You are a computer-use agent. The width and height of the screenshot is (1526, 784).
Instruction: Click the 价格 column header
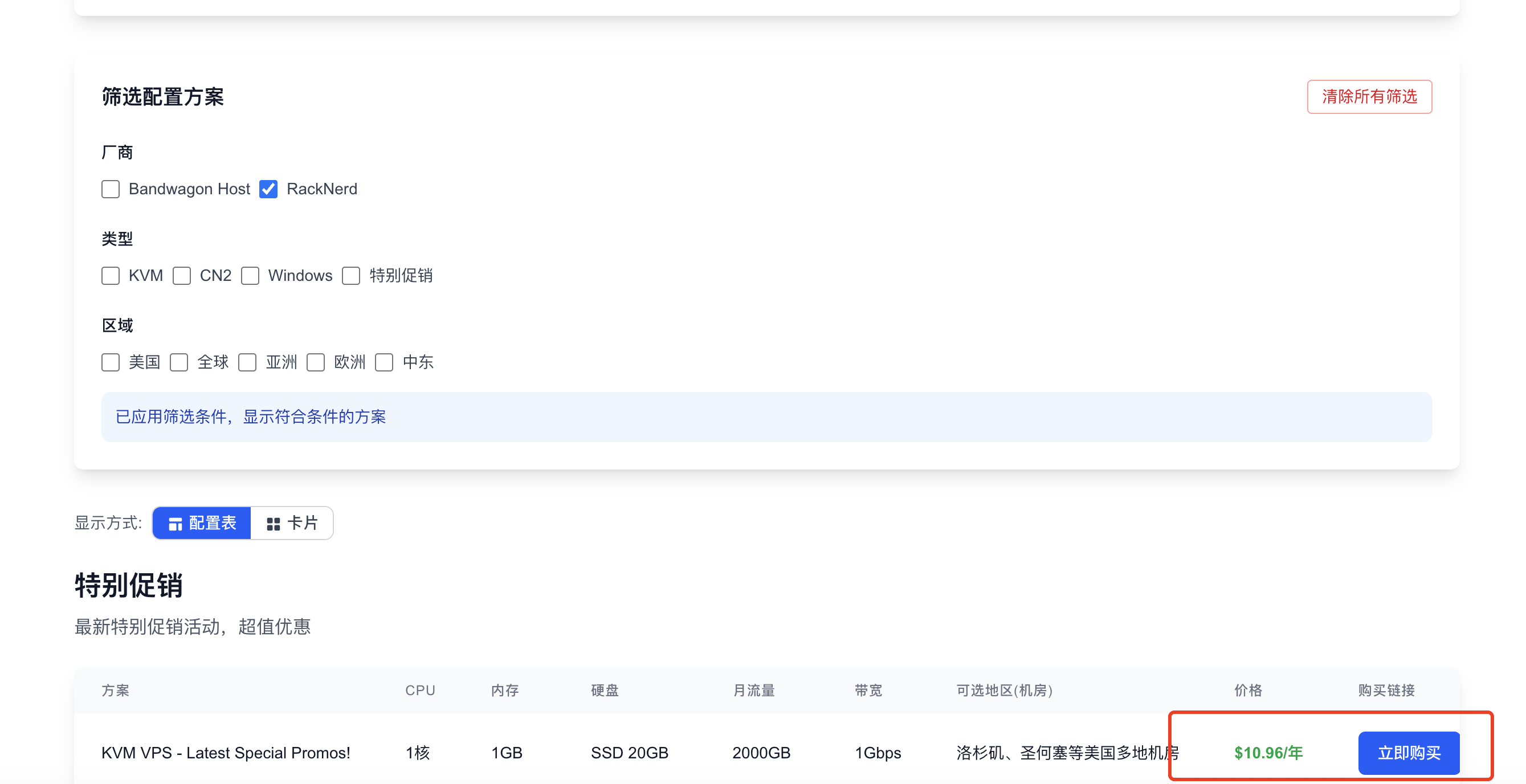point(1247,690)
